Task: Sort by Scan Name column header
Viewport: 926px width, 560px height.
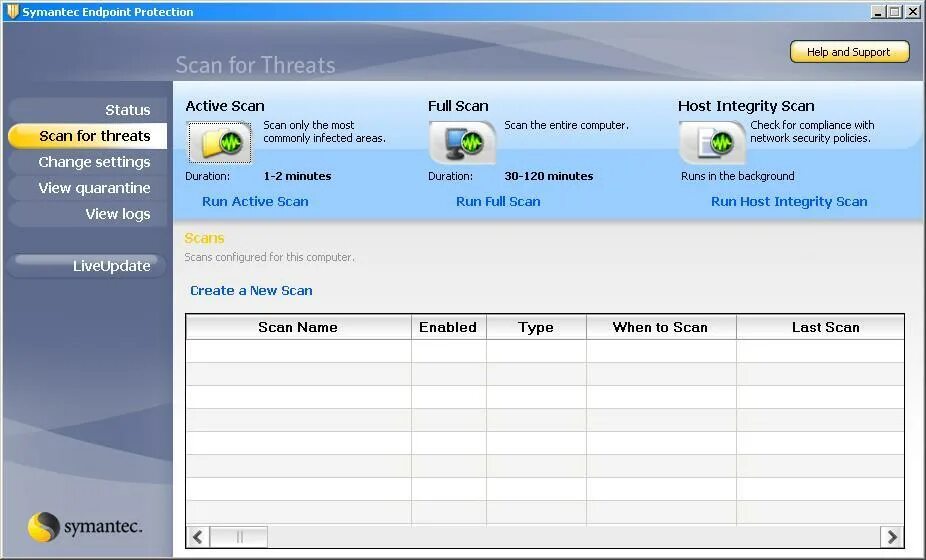Action: tap(298, 327)
